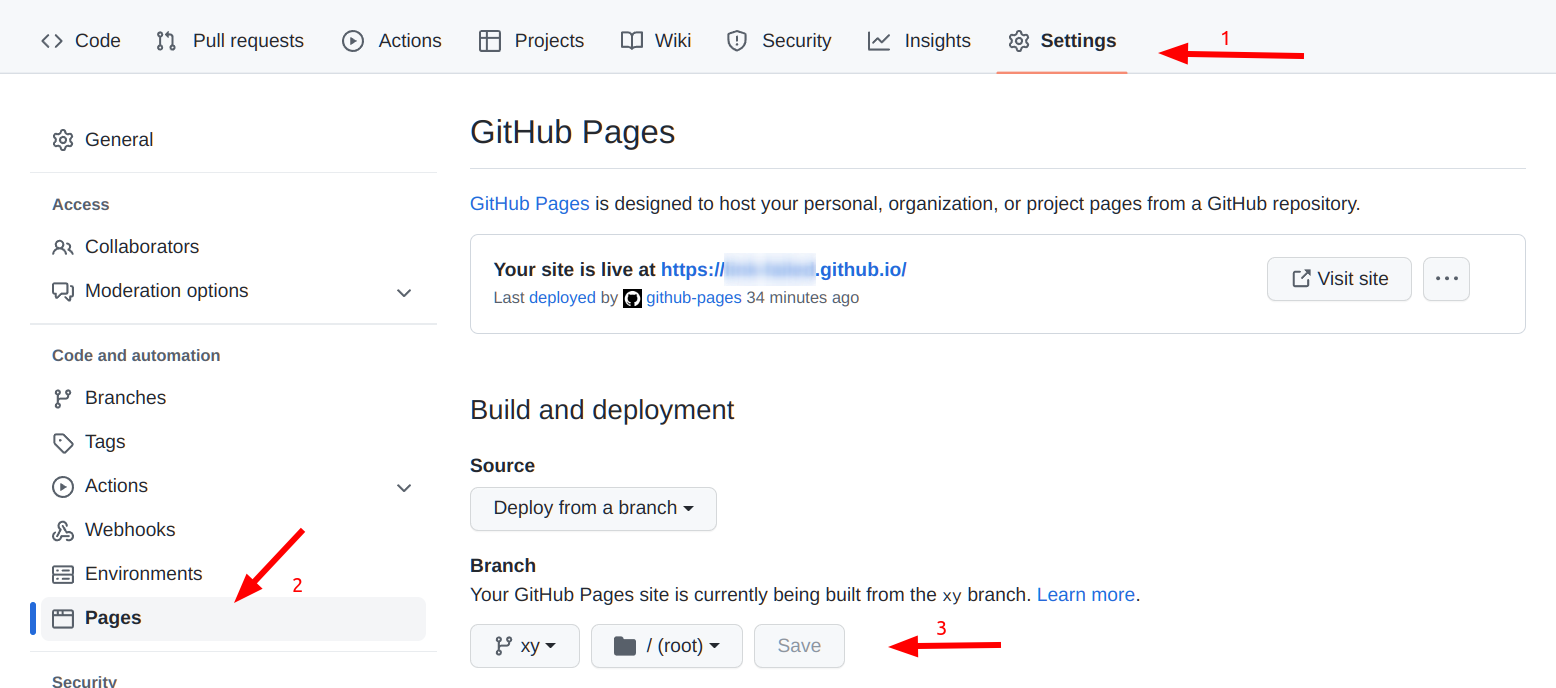Click the Actions play icon in top navigation
The width and height of the screenshot is (1556, 688).
point(353,41)
